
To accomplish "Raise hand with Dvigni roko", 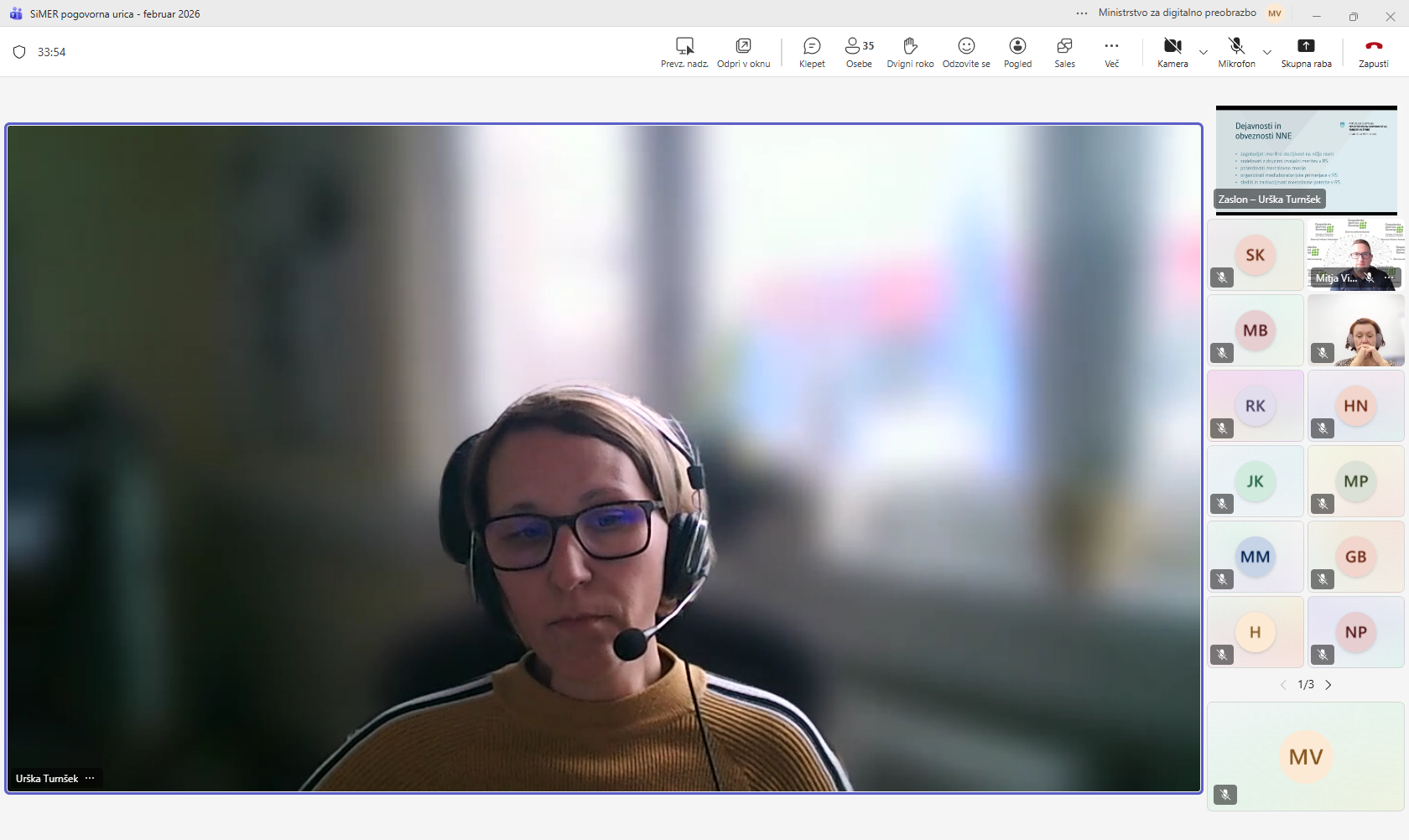I will (x=910, y=52).
